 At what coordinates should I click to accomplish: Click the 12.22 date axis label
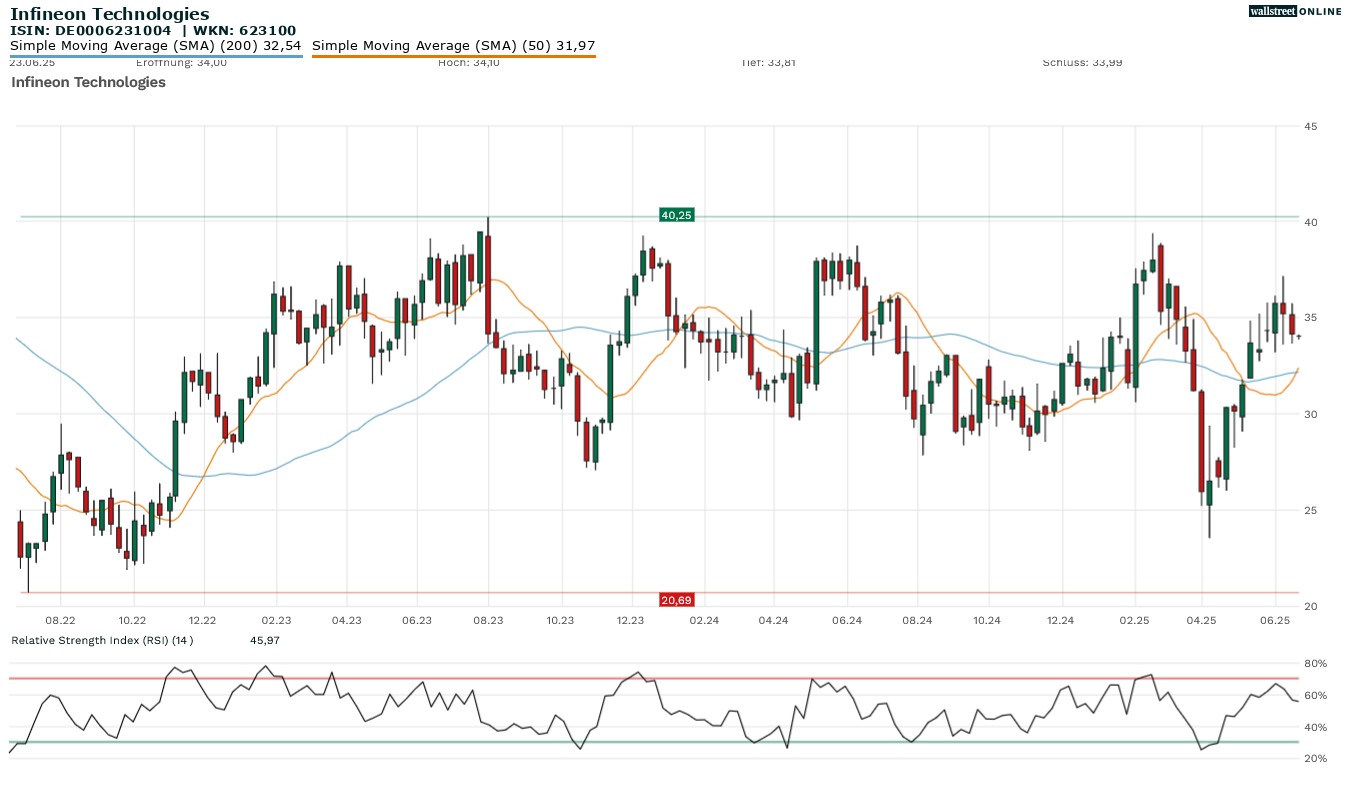pyautogui.click(x=203, y=621)
